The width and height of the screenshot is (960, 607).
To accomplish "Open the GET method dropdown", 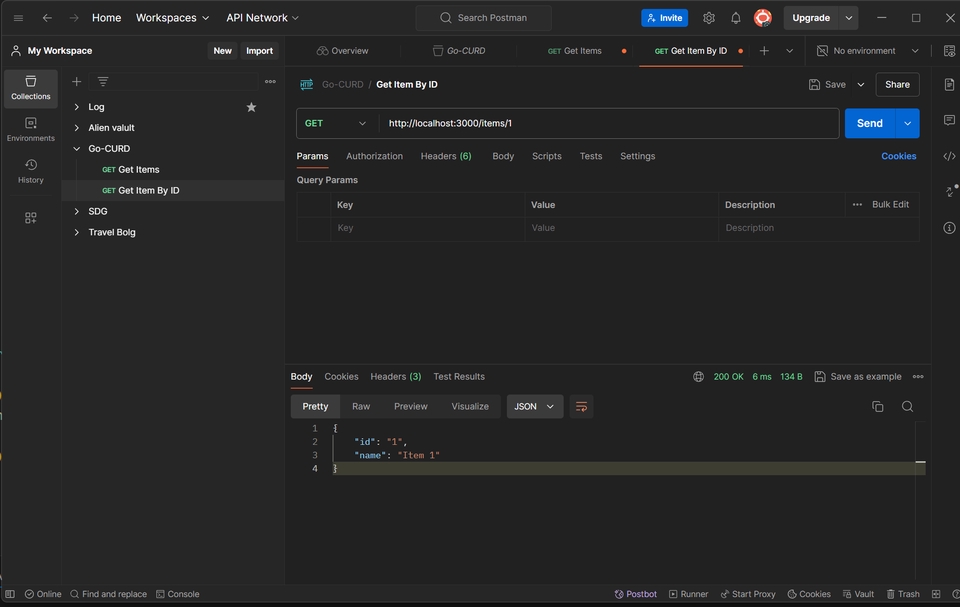I will pos(336,123).
